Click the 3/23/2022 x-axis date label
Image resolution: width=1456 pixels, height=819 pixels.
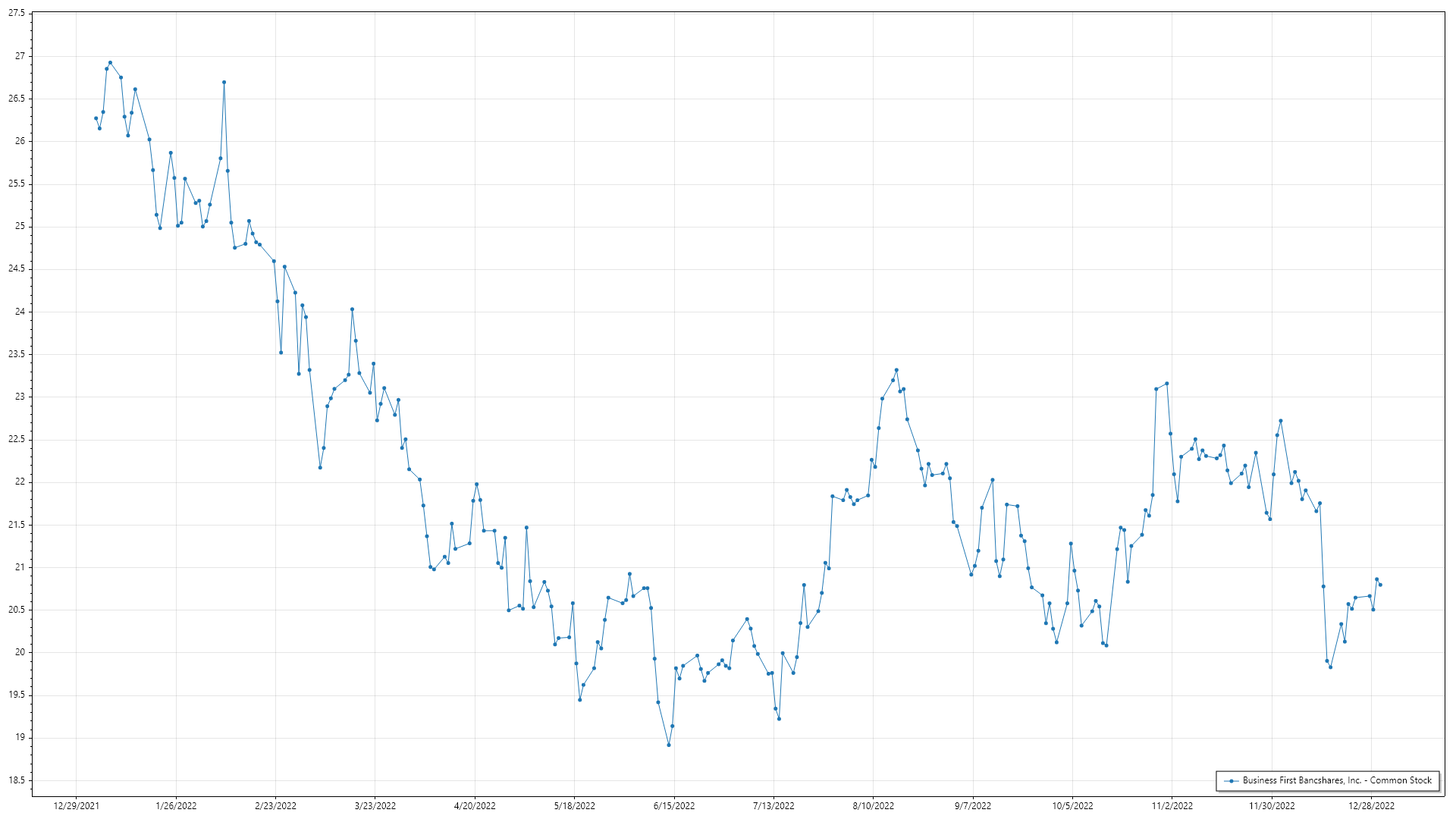pyautogui.click(x=375, y=806)
